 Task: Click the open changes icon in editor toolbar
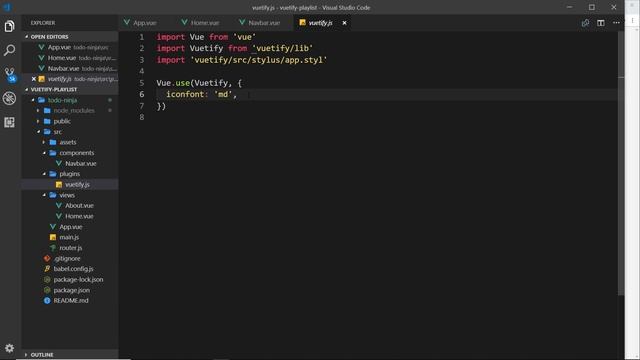pyautogui.click(x=585, y=23)
